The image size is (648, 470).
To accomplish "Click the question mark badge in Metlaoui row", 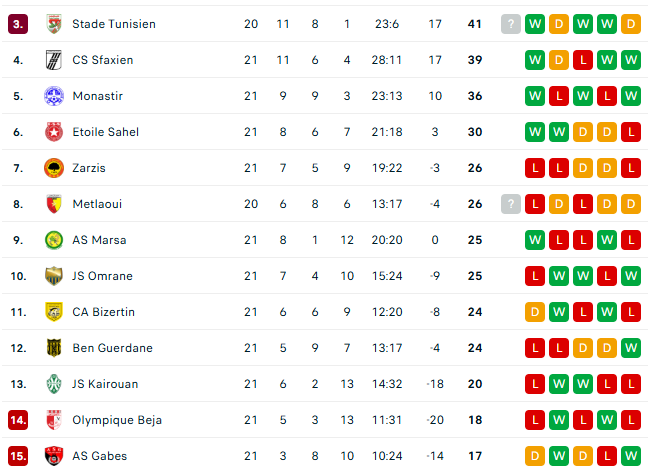I will coord(511,204).
